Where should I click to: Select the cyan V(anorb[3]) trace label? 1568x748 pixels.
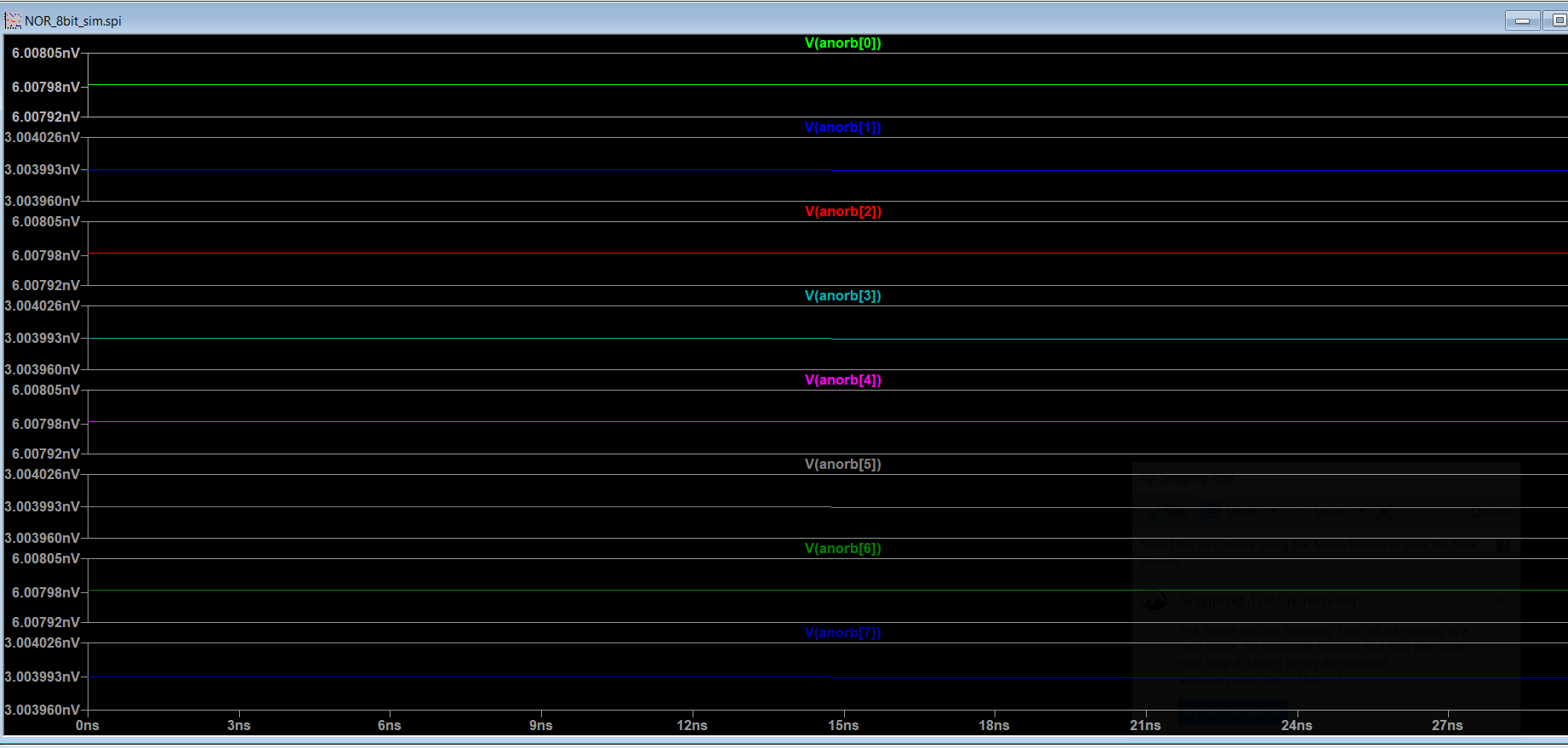tap(842, 296)
